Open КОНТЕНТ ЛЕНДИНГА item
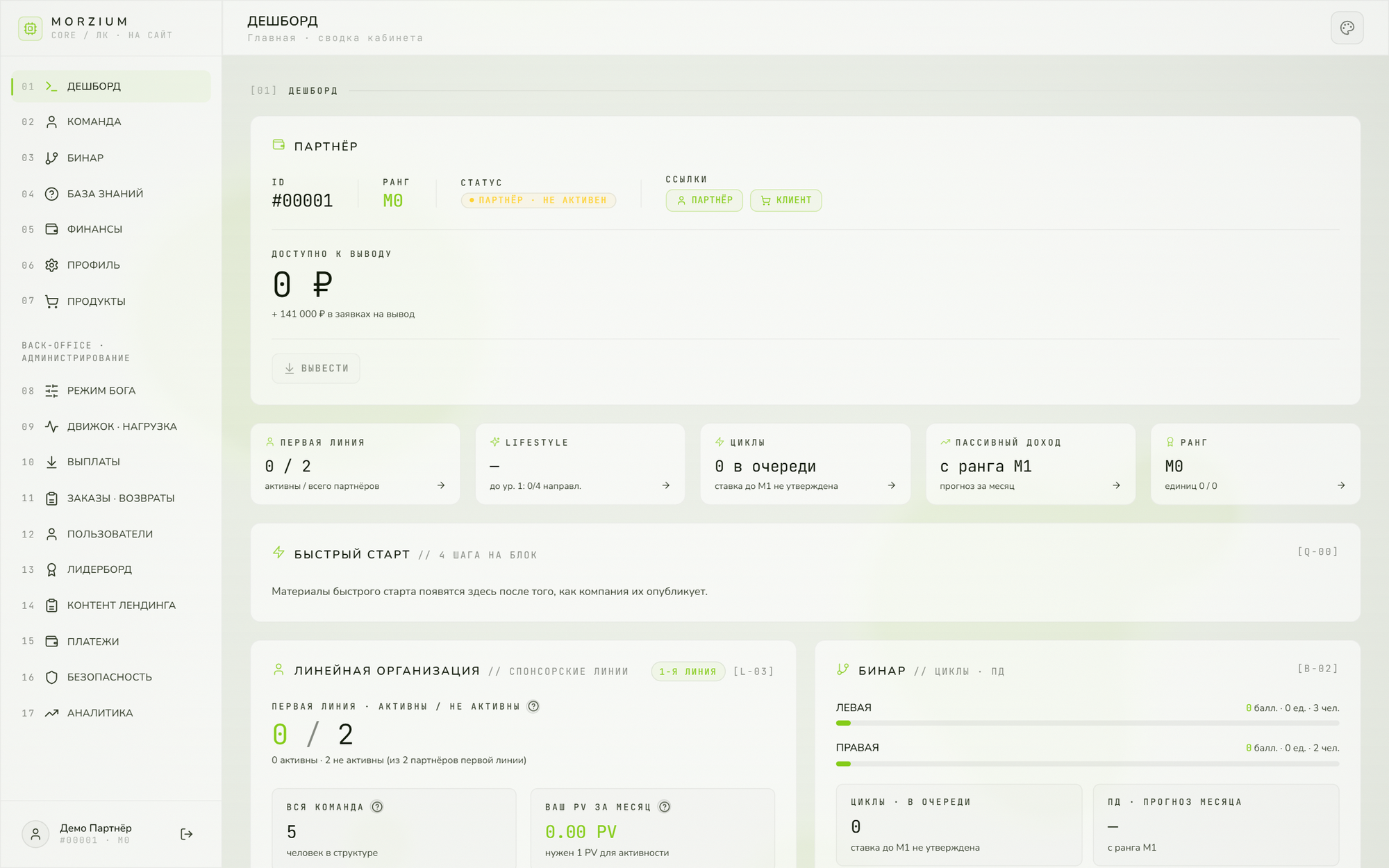Viewport: 1389px width, 868px height. (111, 606)
